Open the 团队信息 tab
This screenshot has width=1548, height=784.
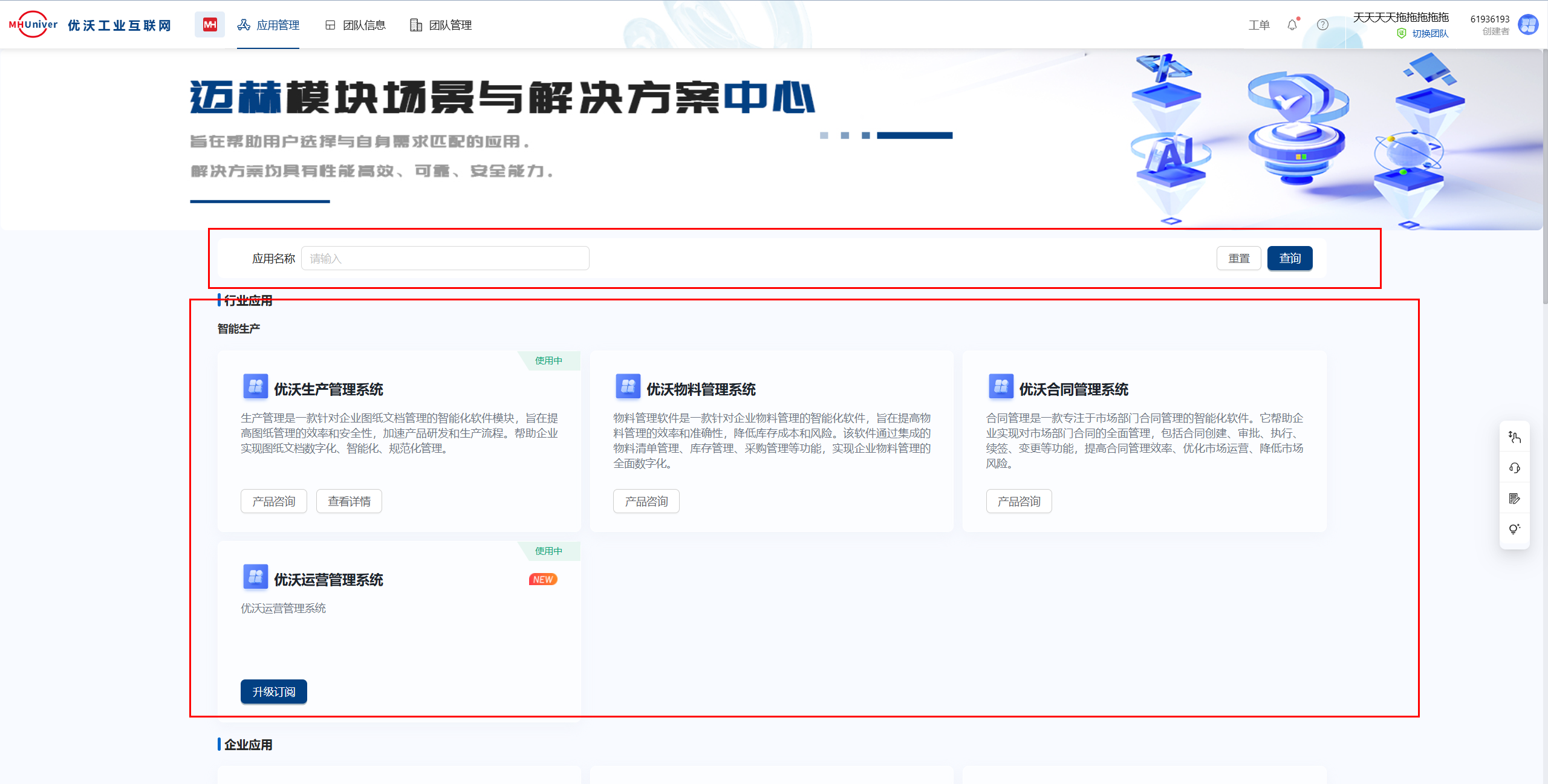click(x=356, y=25)
